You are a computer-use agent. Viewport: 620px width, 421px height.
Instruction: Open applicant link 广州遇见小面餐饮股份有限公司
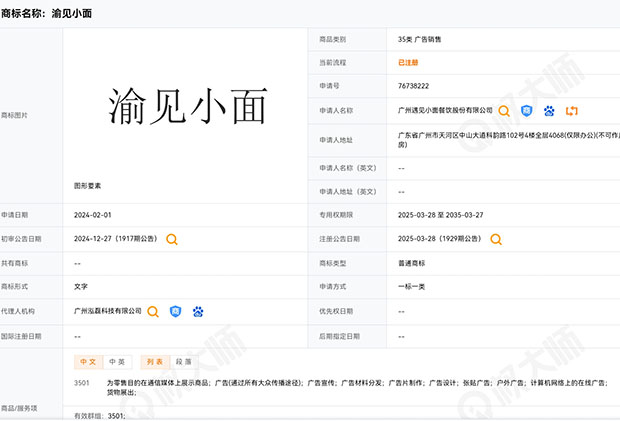[x=445, y=110]
